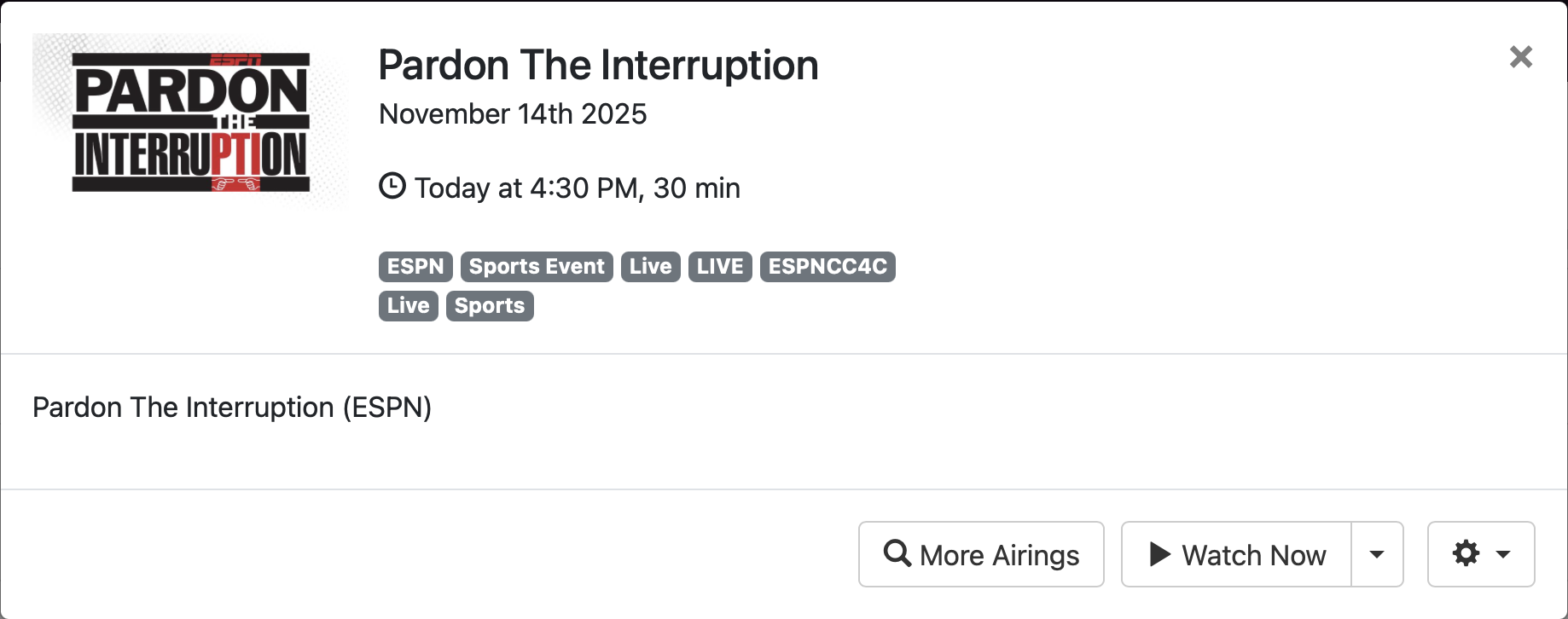The image size is (1568, 619).
Task: Close the program details dialog
Action: pyautogui.click(x=1520, y=57)
